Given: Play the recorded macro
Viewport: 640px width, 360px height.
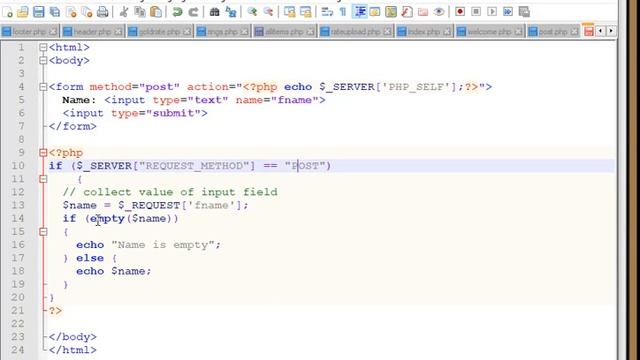Looking at the screenshot, I should coord(492,11).
